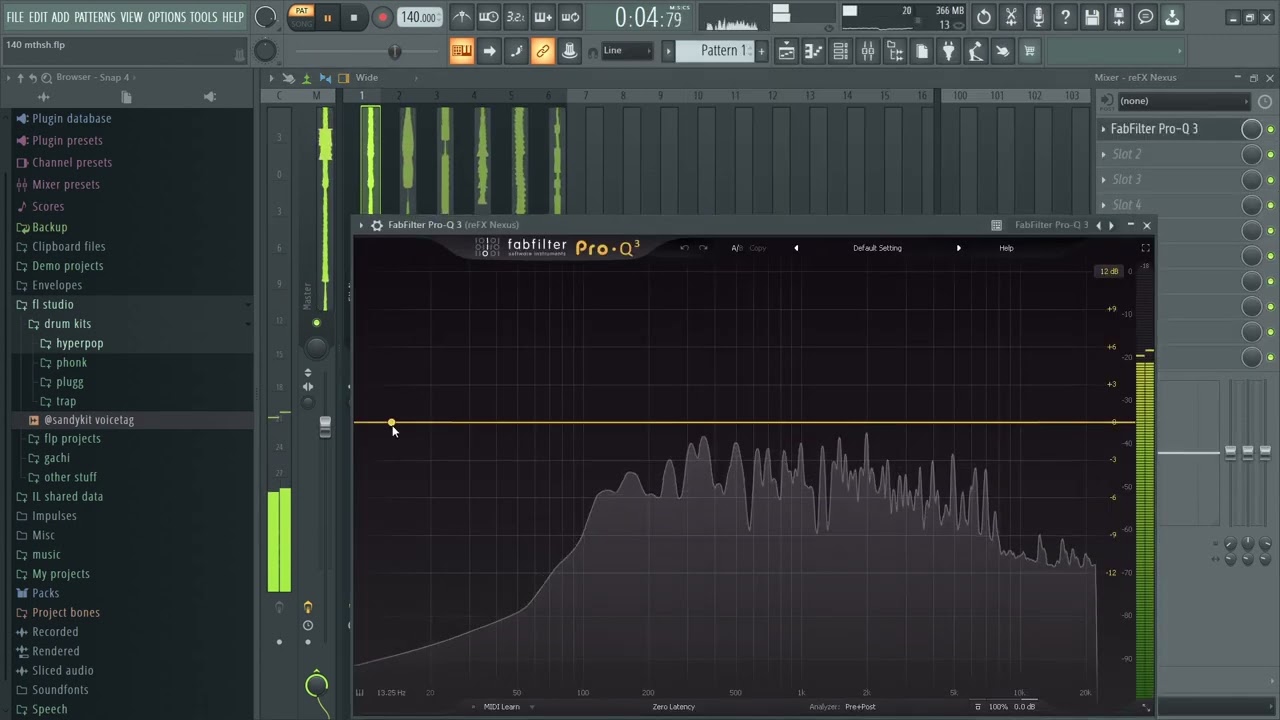Screen dimensions: 1280x720
Task: Open the Packs folder in browser
Action: (x=45, y=593)
